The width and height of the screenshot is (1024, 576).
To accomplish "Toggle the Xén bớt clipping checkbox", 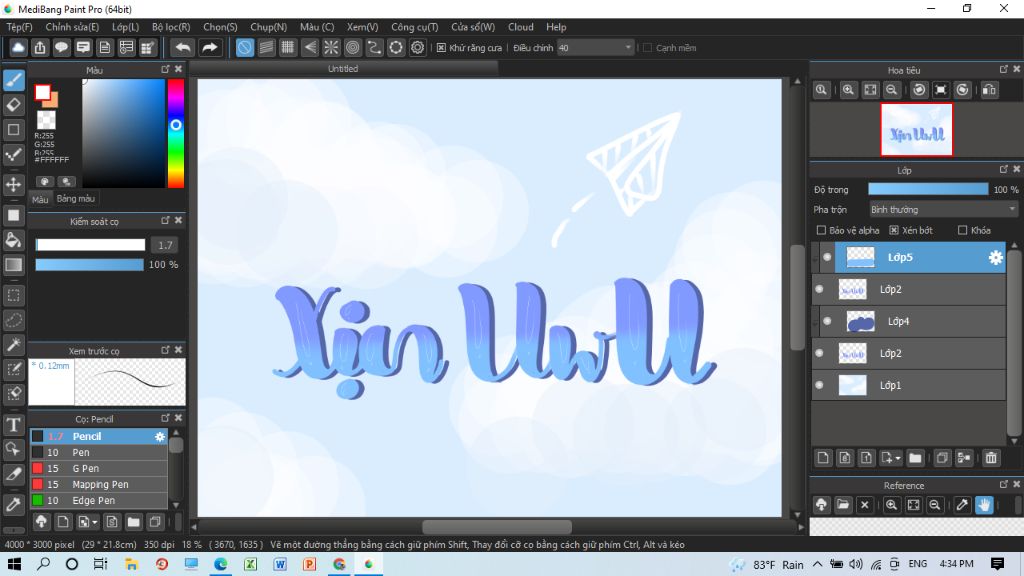I will point(894,231).
